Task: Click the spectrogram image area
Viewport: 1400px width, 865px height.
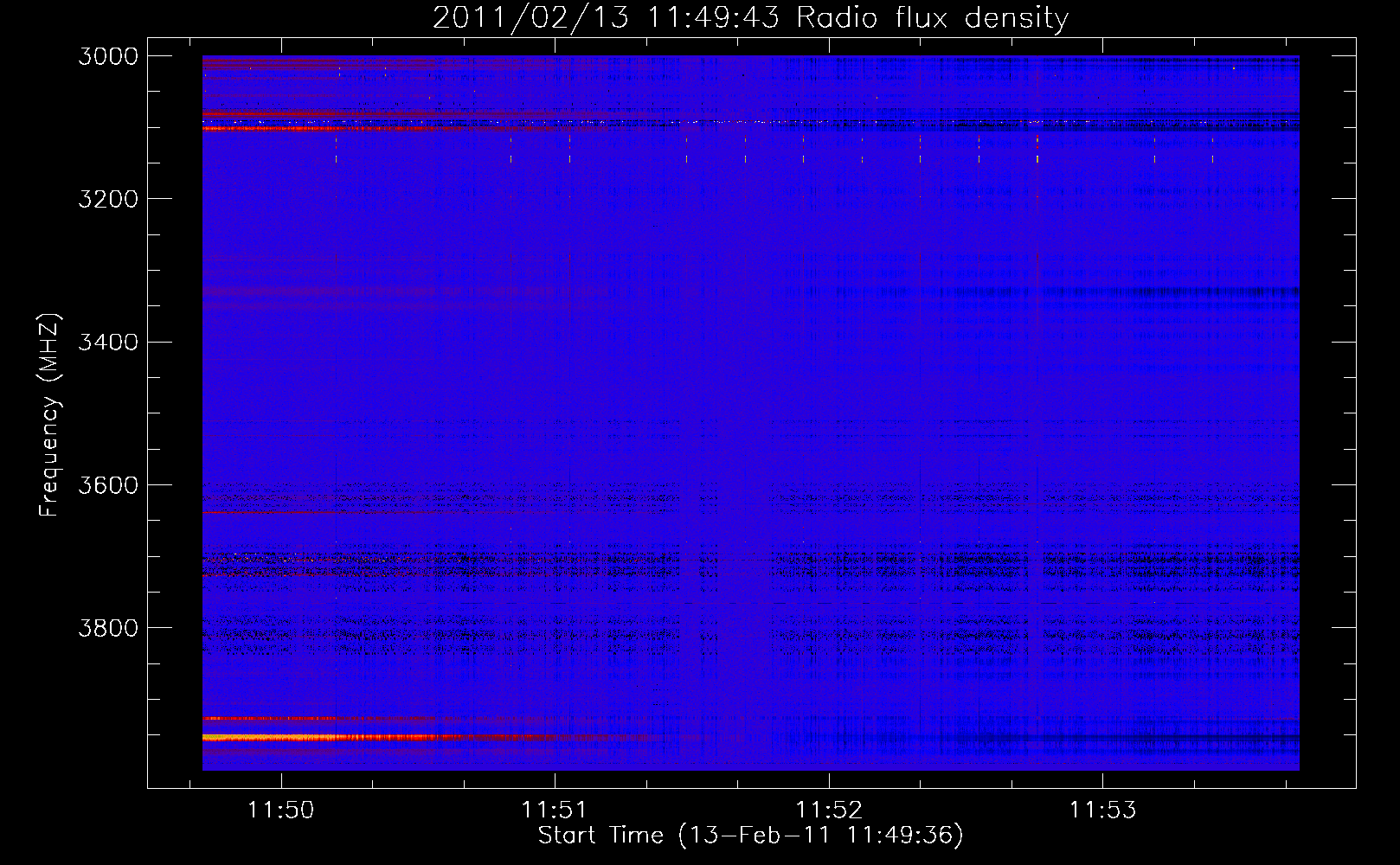Action: [x=750, y=413]
